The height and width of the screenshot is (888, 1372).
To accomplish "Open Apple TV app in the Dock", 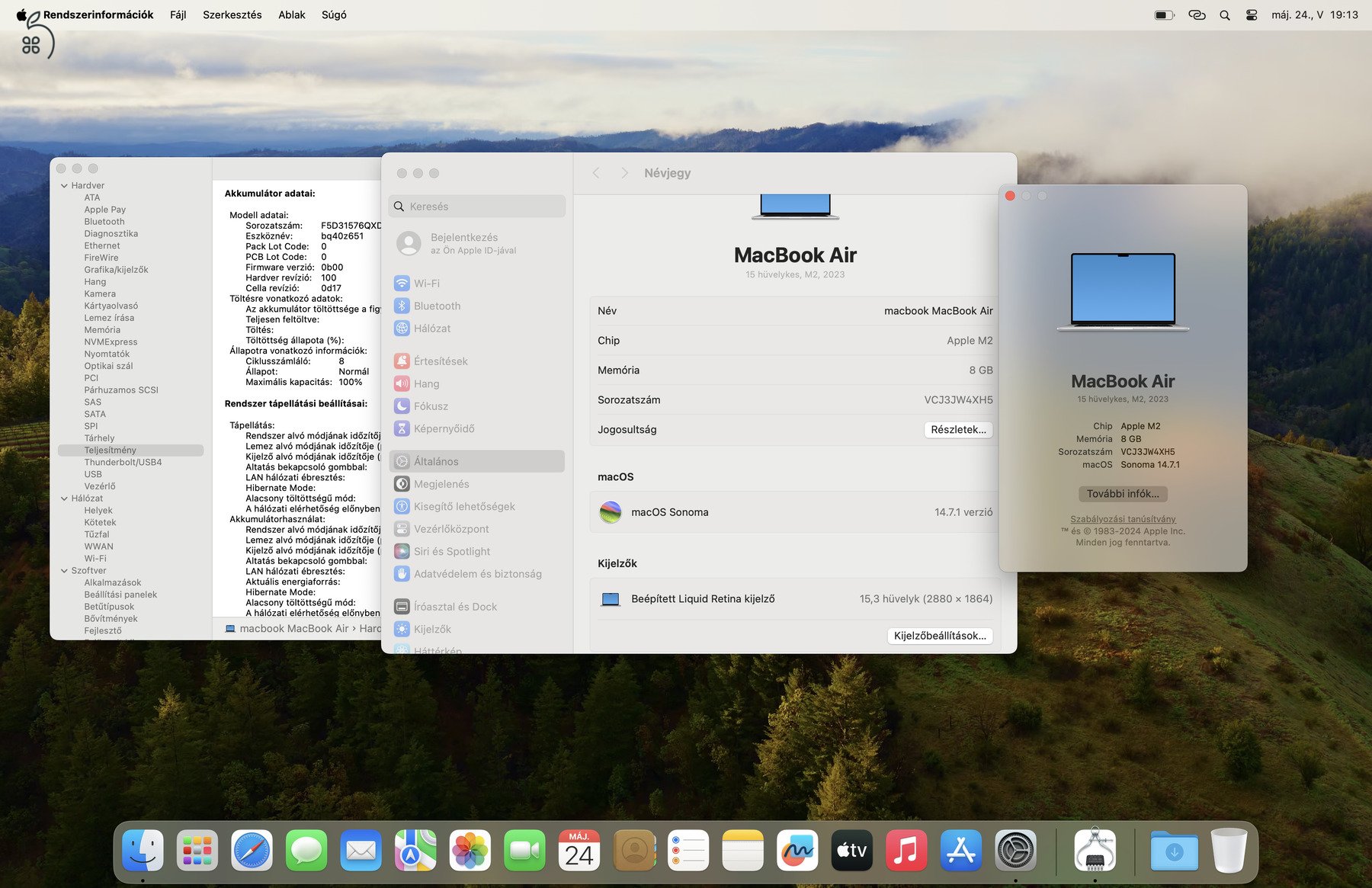I will pos(852,851).
